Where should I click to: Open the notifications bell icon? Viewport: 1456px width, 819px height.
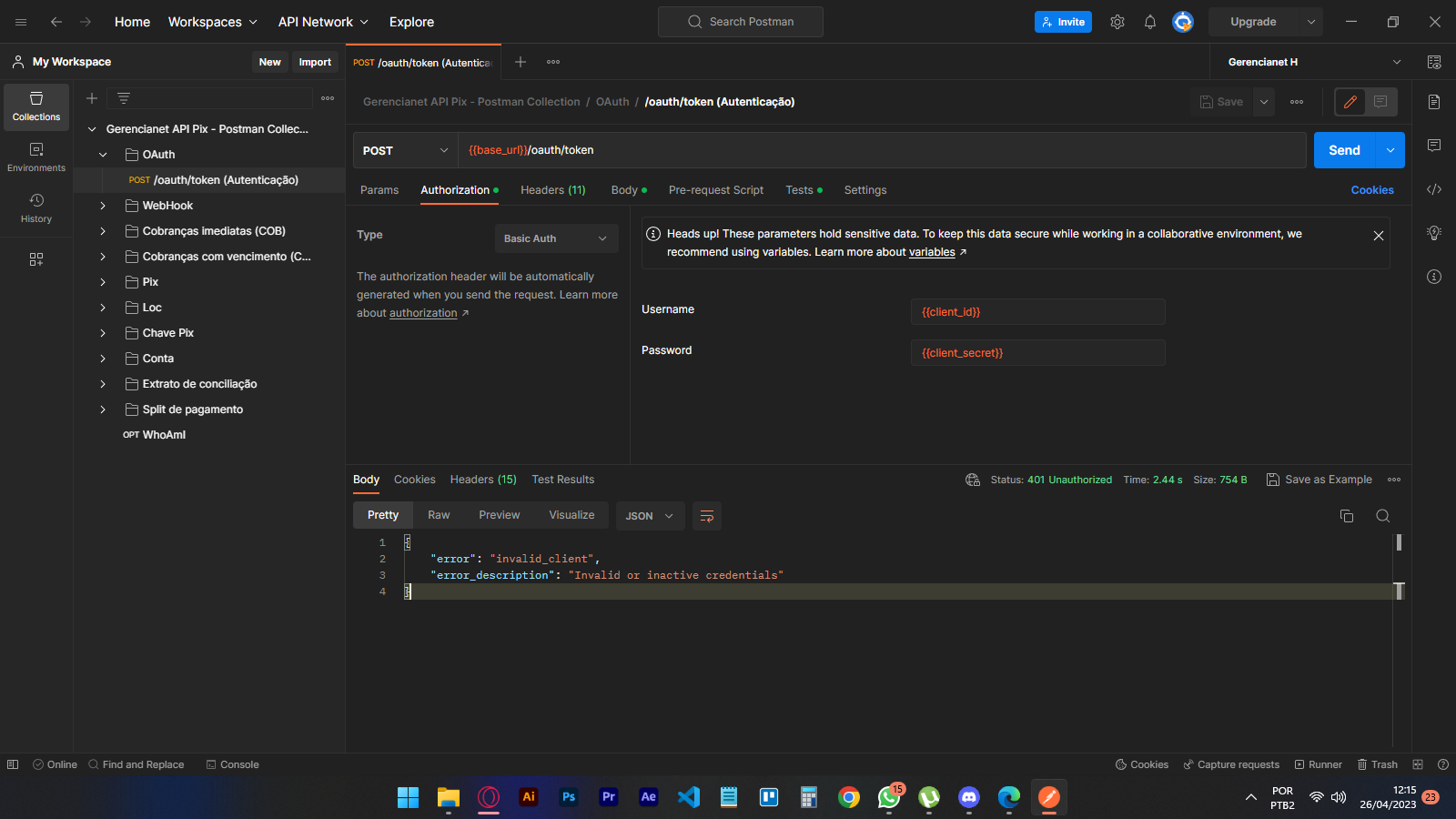pos(1150,22)
